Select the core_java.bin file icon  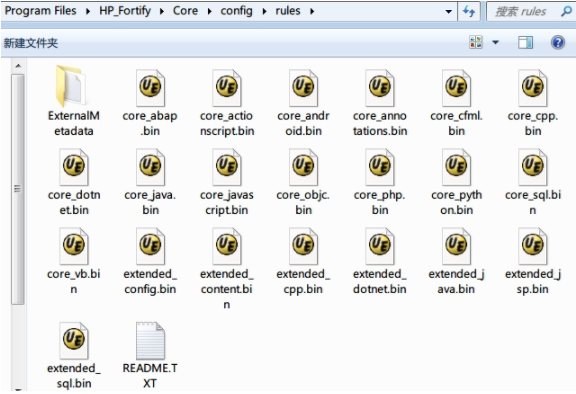(x=150, y=167)
